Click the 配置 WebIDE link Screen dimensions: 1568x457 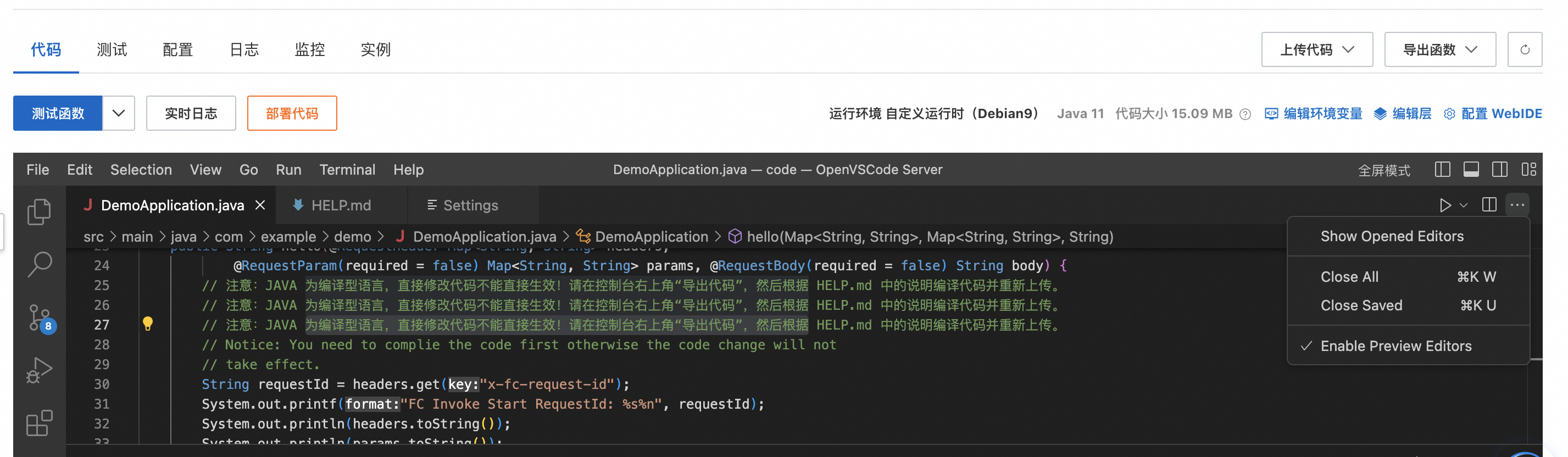click(x=1501, y=114)
